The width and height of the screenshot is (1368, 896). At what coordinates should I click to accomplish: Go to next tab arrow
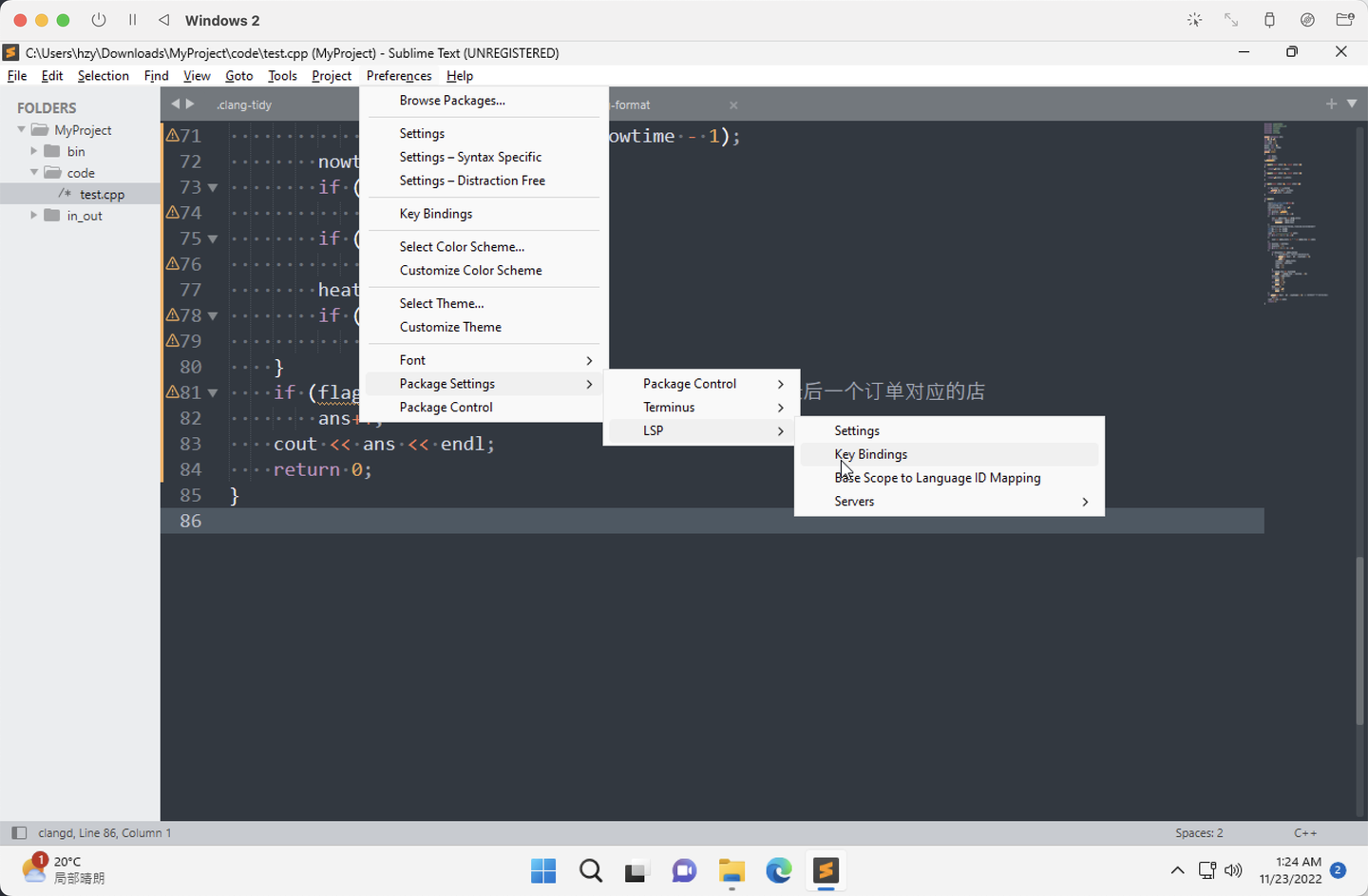[190, 104]
